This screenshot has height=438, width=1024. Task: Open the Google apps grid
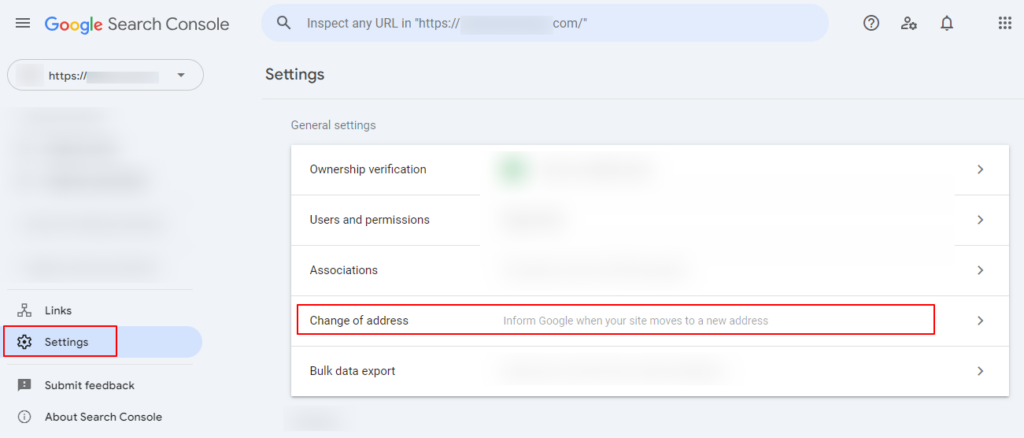point(1004,23)
